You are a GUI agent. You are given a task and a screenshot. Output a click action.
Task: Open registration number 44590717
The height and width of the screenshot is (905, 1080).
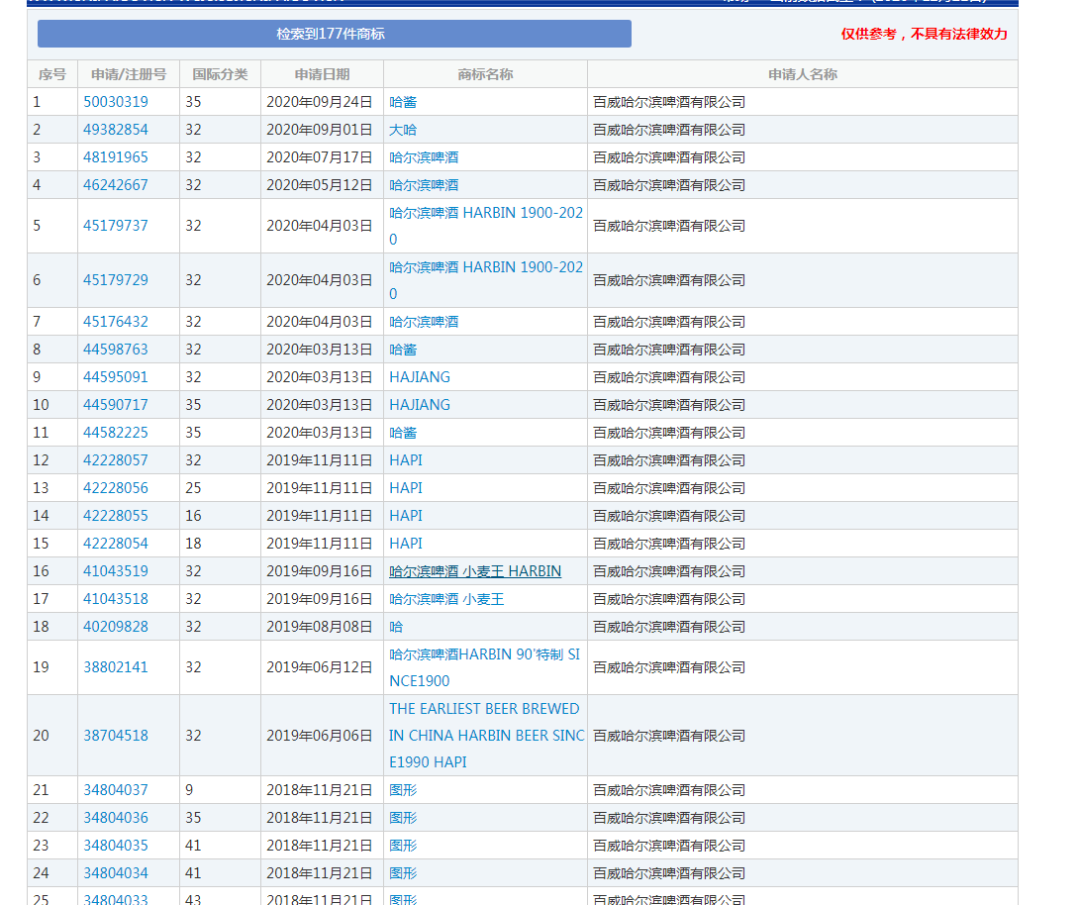click(x=115, y=405)
